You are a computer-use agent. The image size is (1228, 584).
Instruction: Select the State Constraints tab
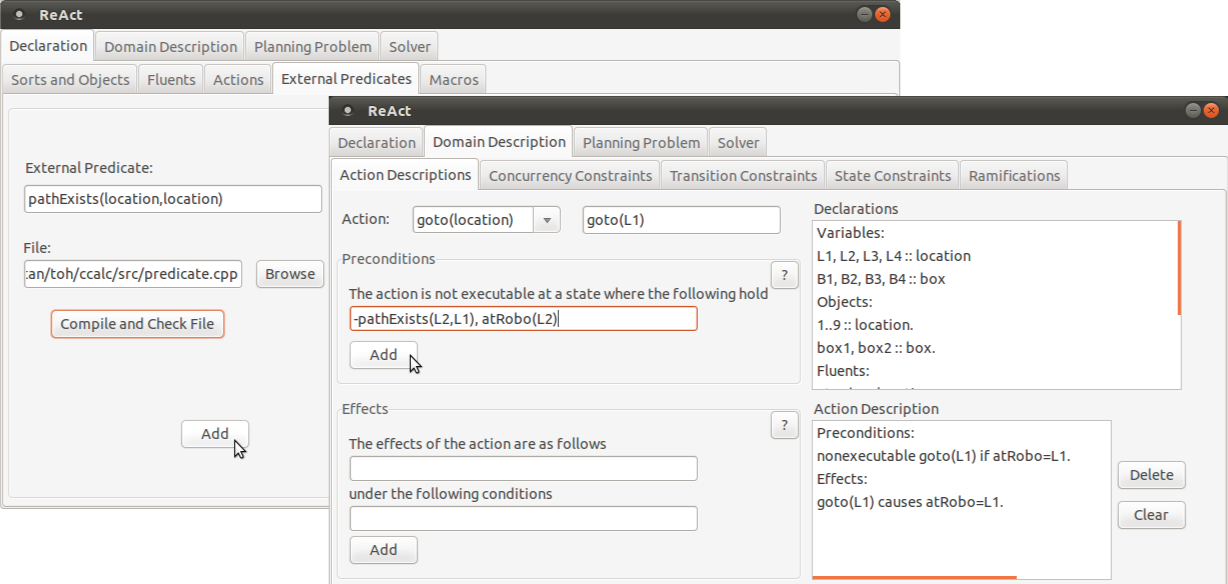click(892, 176)
